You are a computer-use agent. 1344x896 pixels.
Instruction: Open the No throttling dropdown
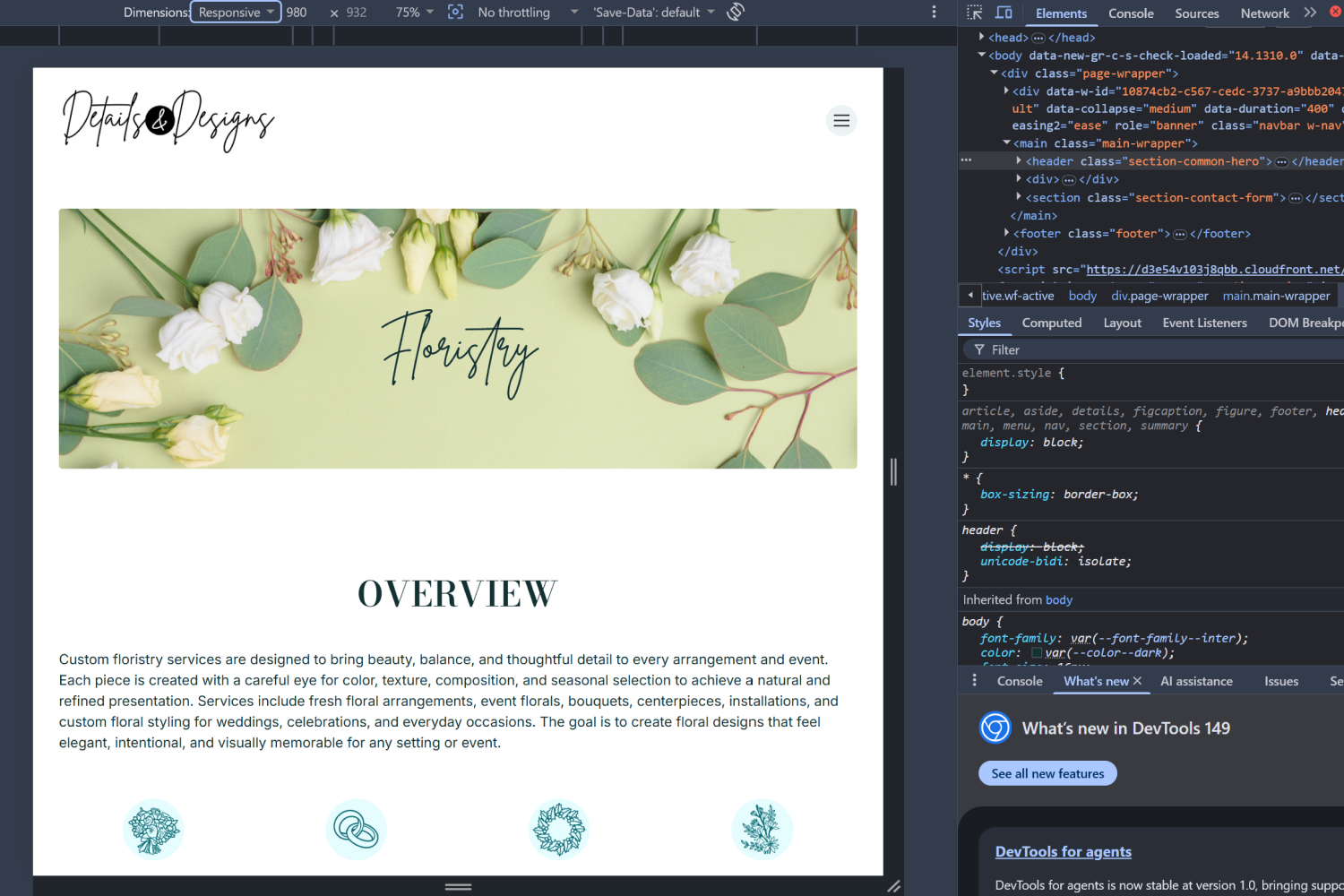528,13
